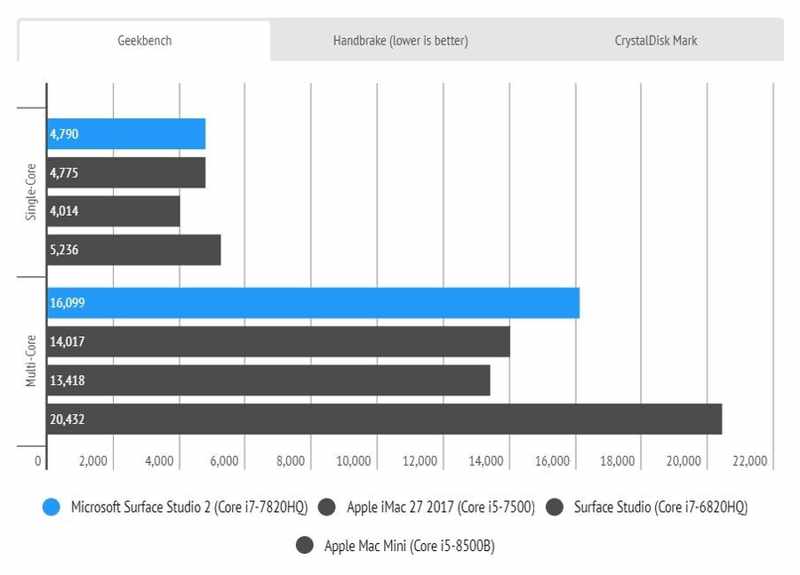The image size is (800, 575).
Task: Click the Apple iMac 27 2017 (Core i5-7500) legend label
Action: [441, 507]
